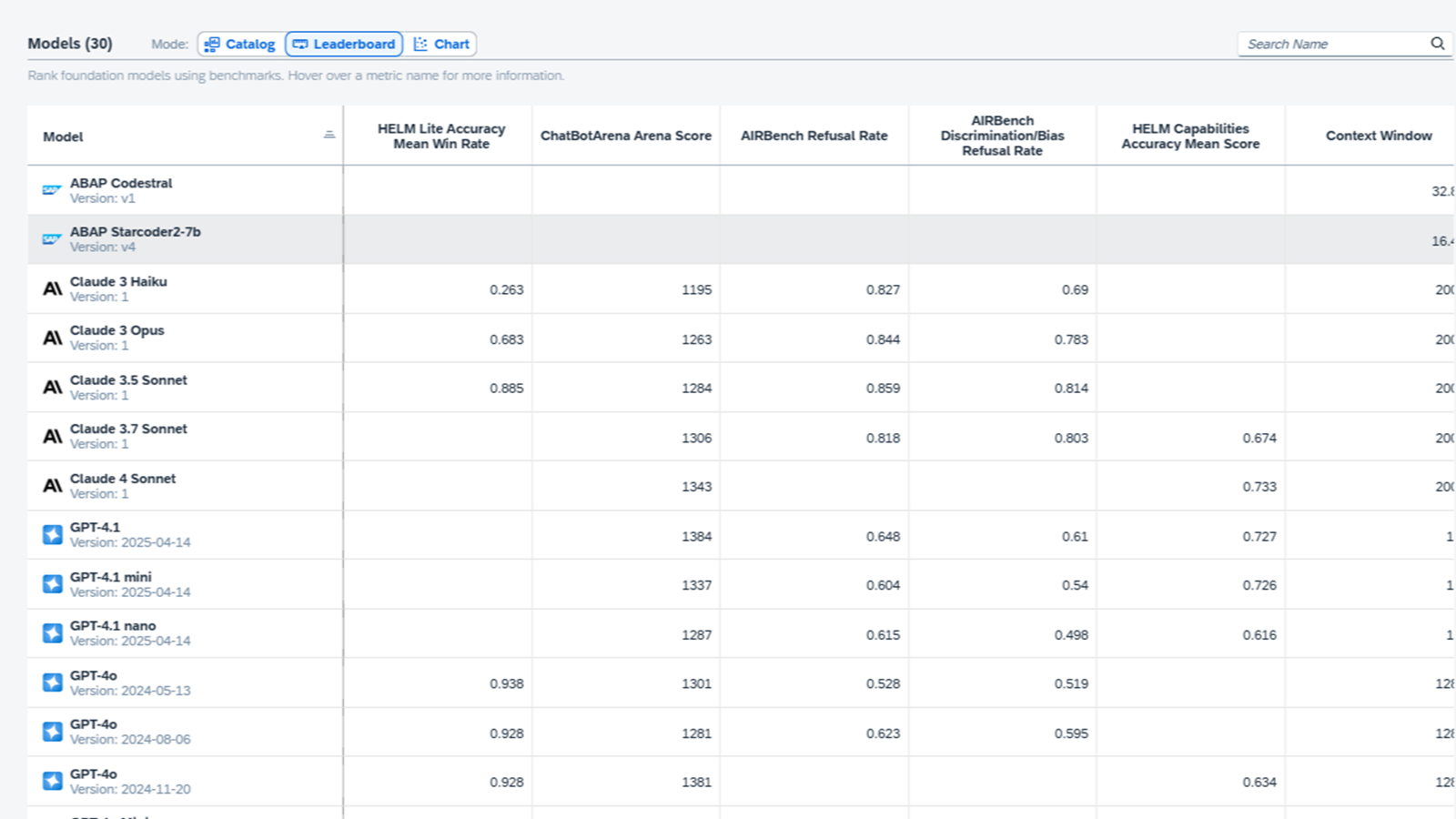Select the Claude 3 Opus model name
This screenshot has height=819, width=1456.
(117, 330)
